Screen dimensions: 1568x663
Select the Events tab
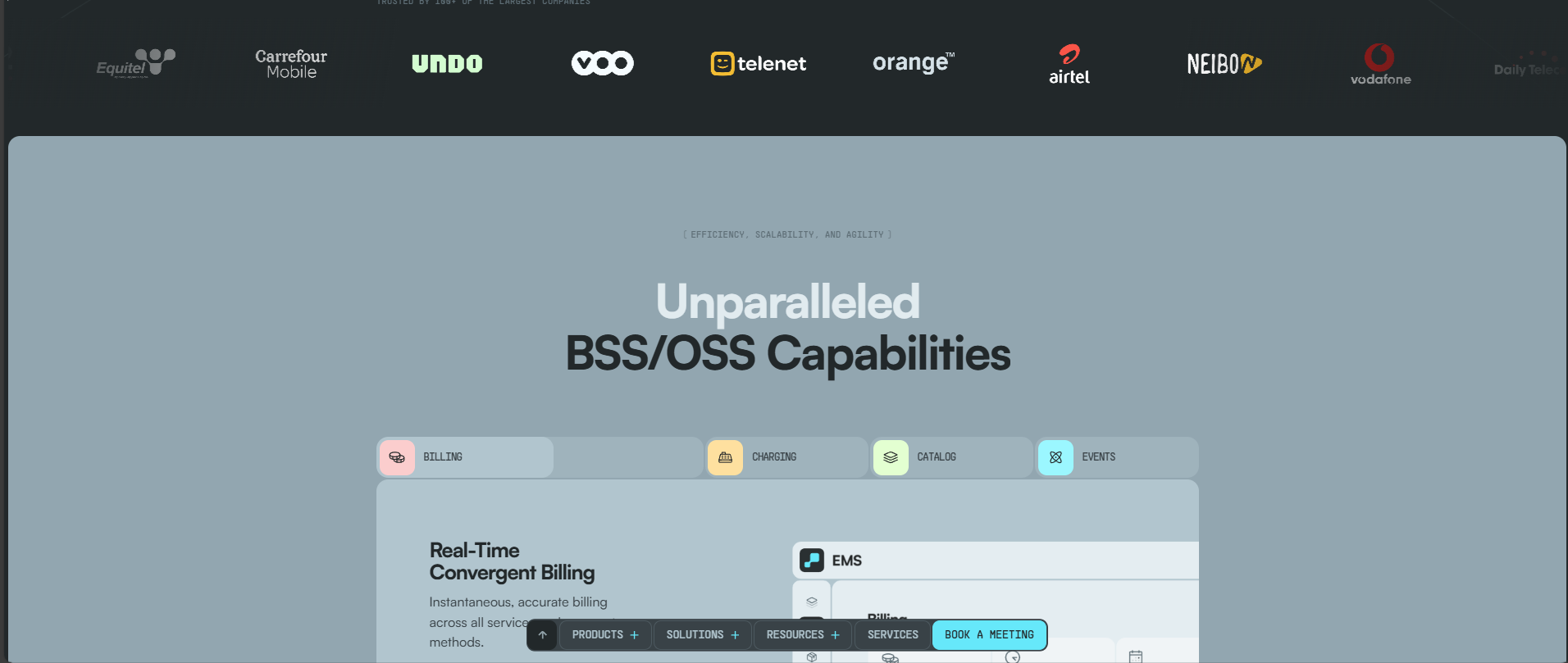(x=1117, y=457)
